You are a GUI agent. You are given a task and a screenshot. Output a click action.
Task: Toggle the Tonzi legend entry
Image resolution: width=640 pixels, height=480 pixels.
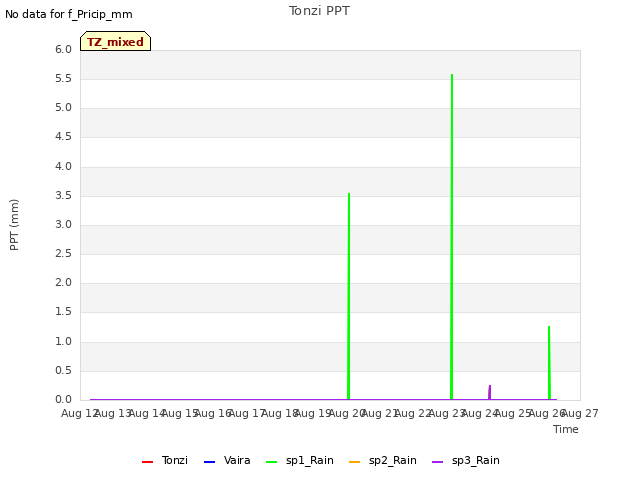pos(165,461)
